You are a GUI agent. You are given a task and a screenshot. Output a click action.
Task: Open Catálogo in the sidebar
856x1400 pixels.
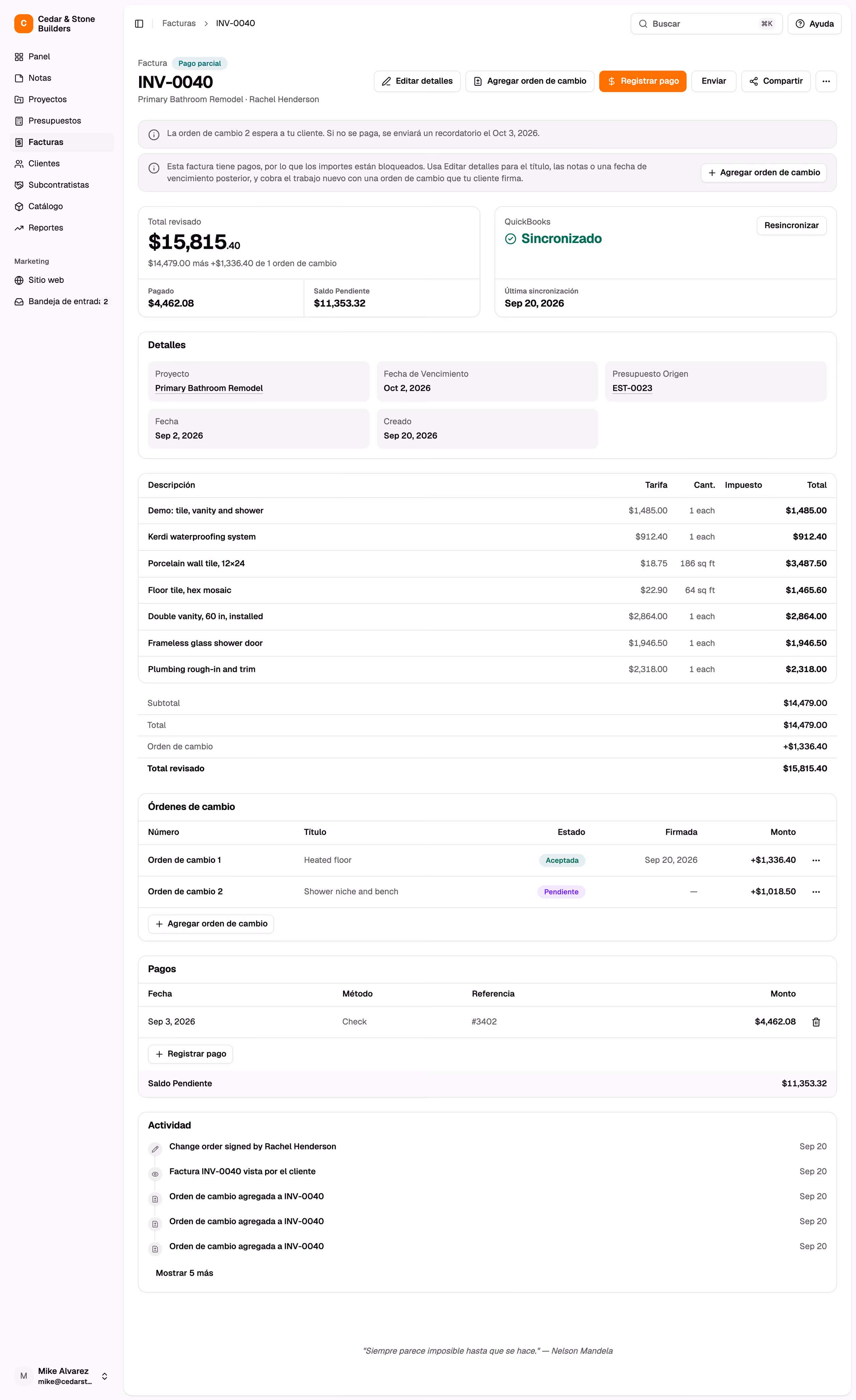click(x=62, y=206)
